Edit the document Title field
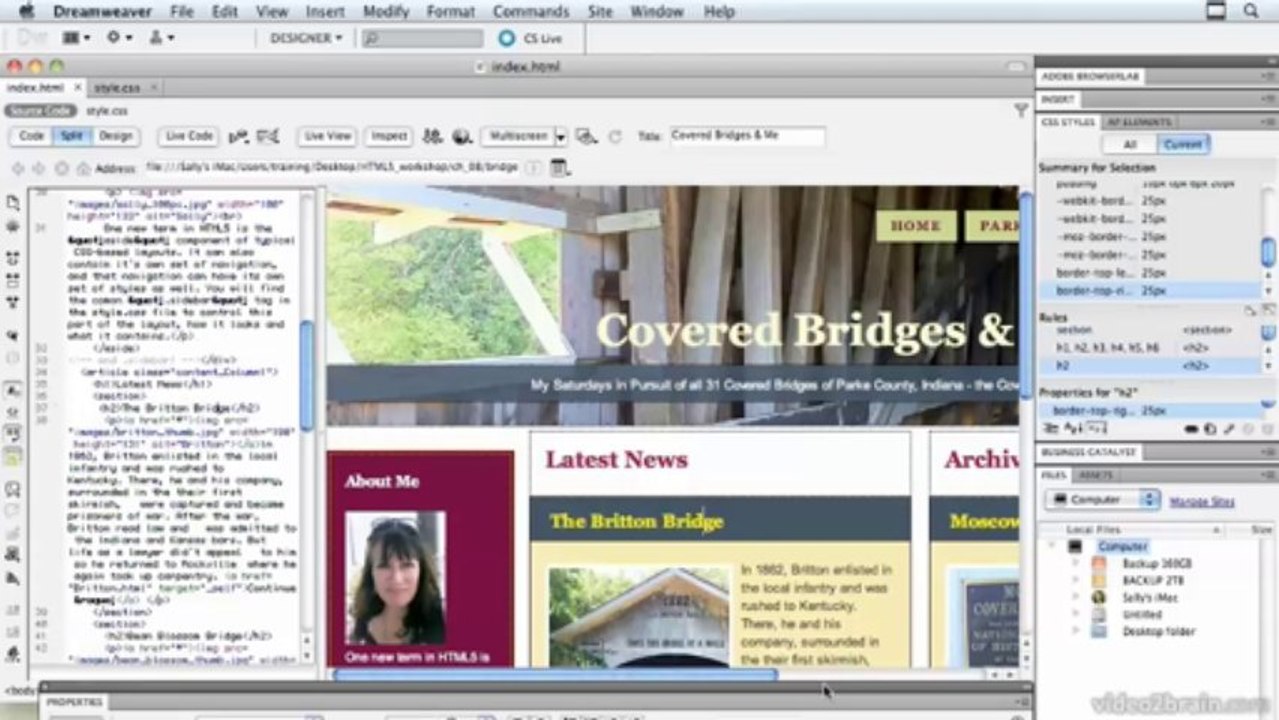The width and height of the screenshot is (1279, 720). 747,136
